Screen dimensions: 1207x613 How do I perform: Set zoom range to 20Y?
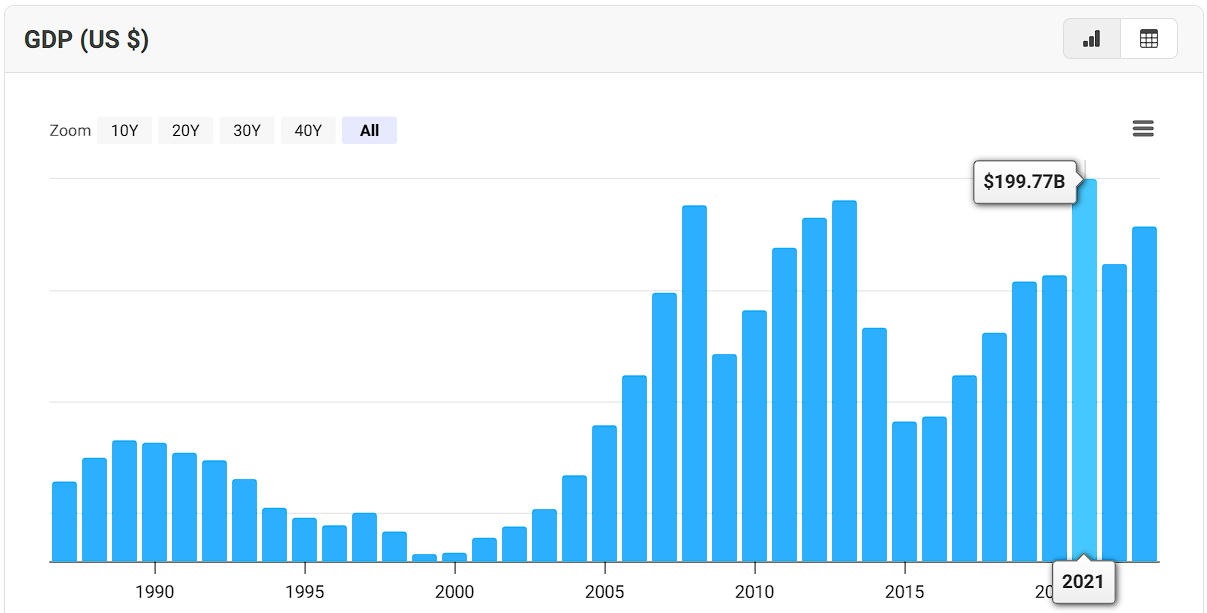point(186,130)
